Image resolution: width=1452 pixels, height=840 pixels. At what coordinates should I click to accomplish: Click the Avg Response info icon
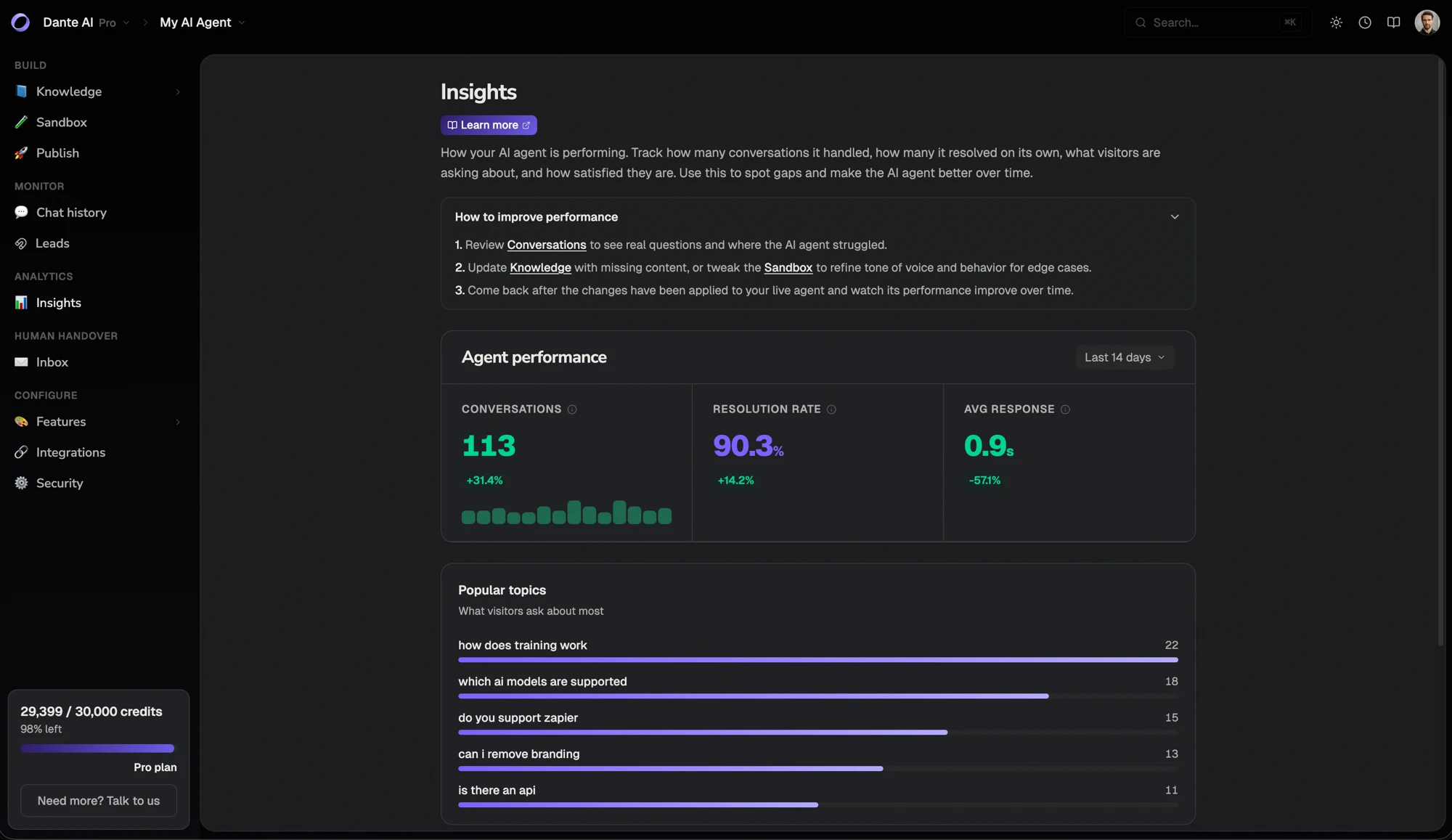[1065, 409]
